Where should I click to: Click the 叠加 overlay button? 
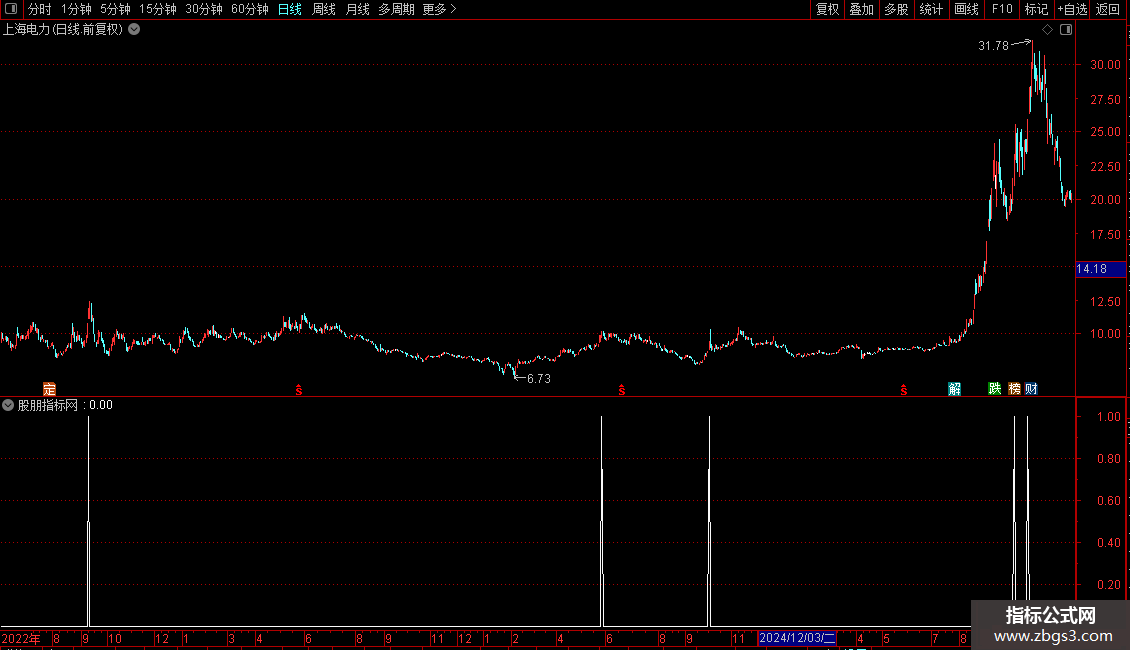coord(861,9)
